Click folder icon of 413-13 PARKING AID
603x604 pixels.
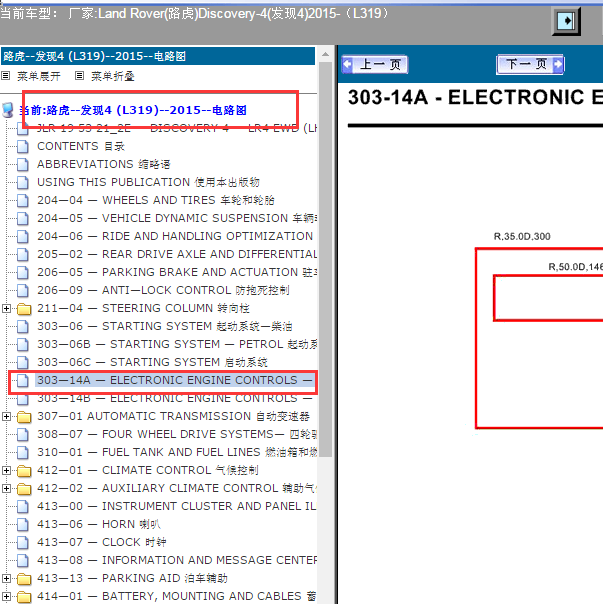[x=24, y=579]
